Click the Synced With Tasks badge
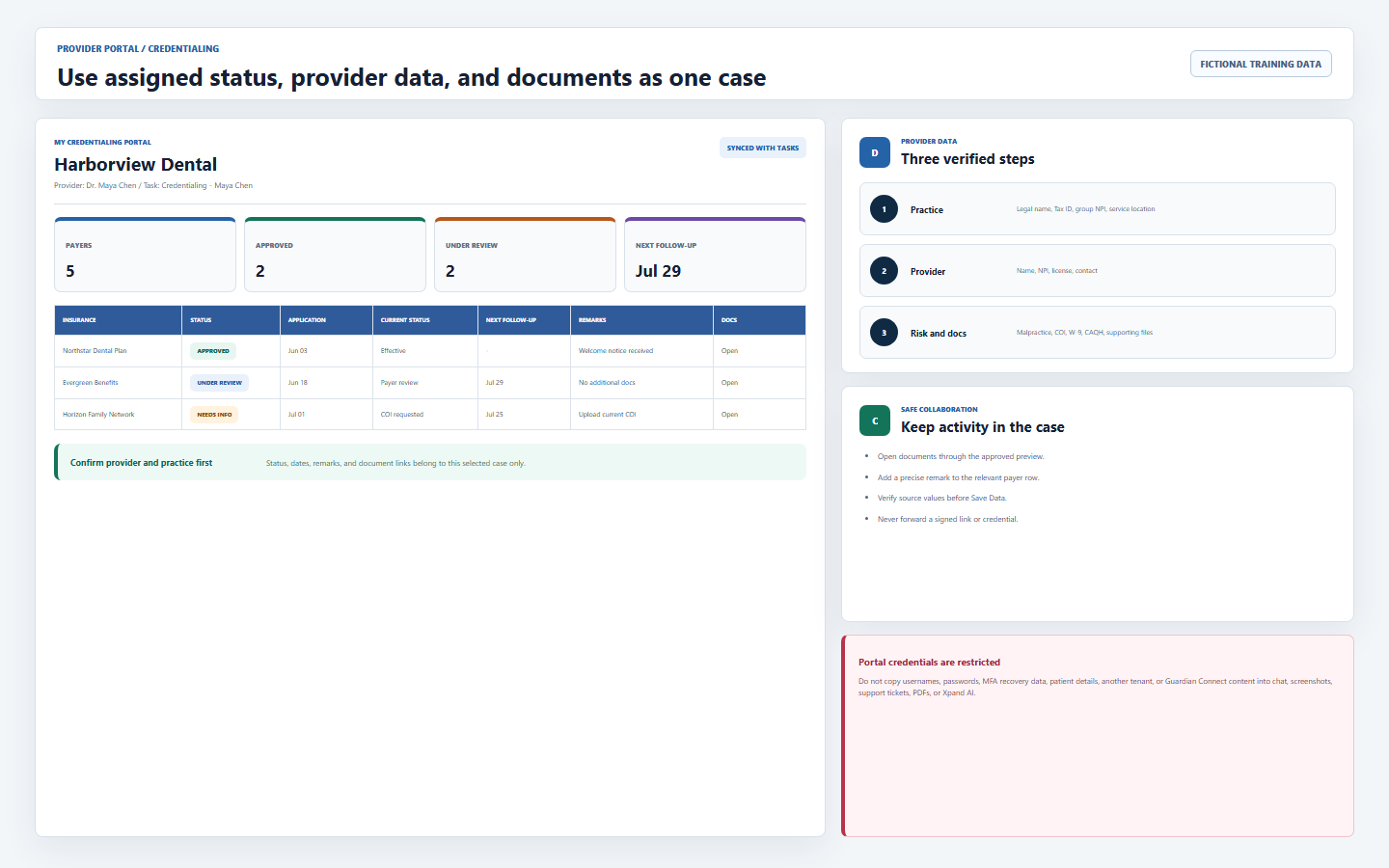 pos(763,148)
